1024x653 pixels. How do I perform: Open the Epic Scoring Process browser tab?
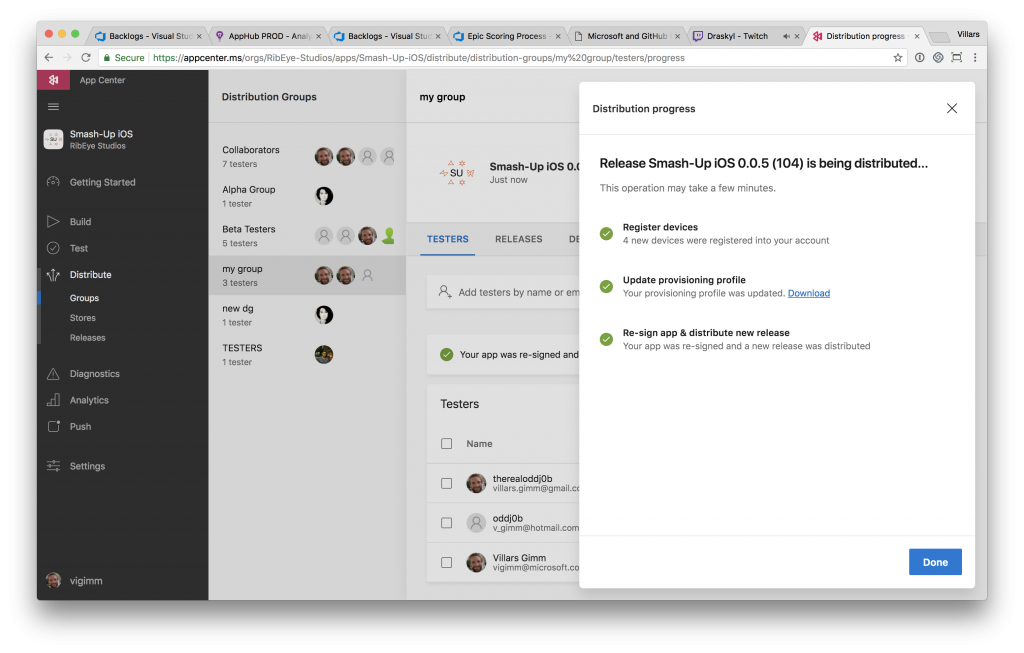(507, 36)
